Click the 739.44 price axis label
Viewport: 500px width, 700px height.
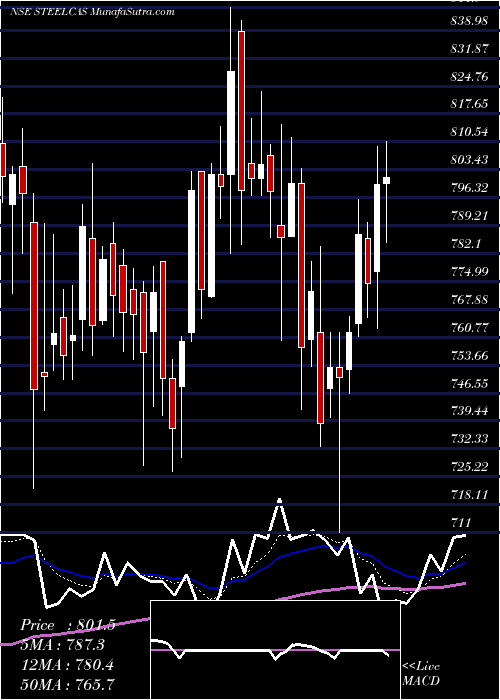(x=469, y=411)
